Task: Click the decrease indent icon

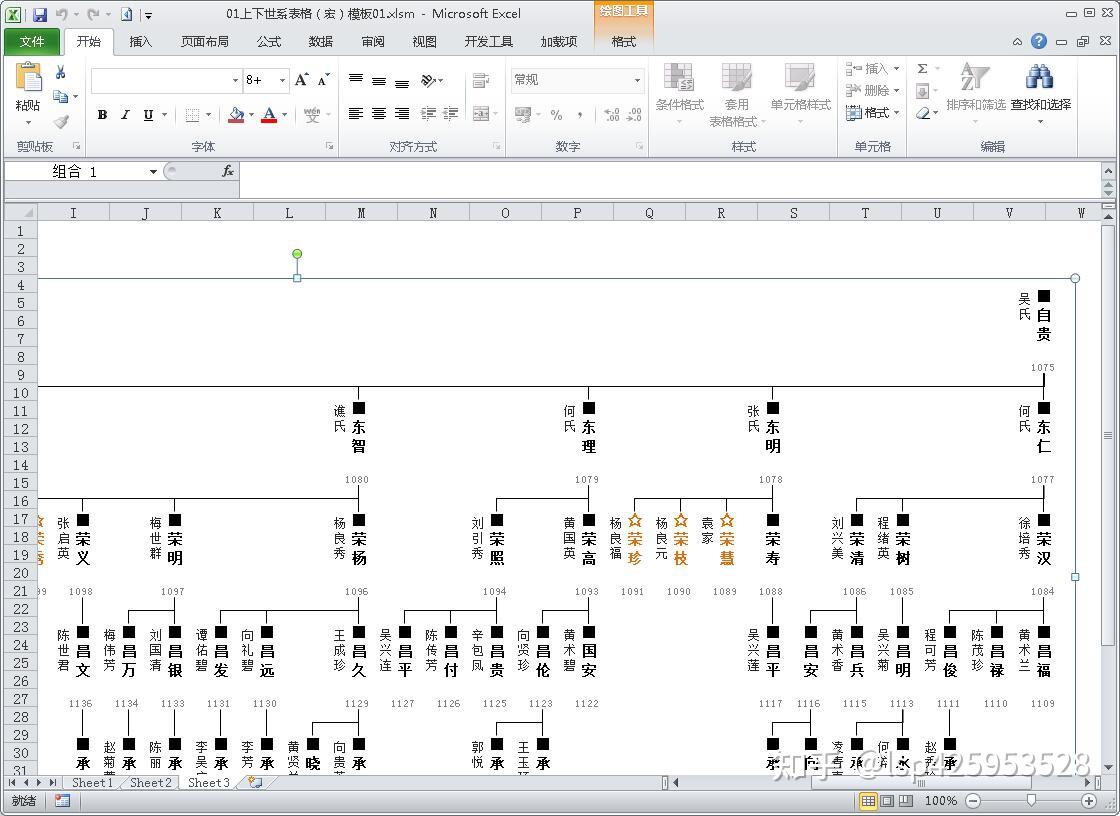Action: 428,114
